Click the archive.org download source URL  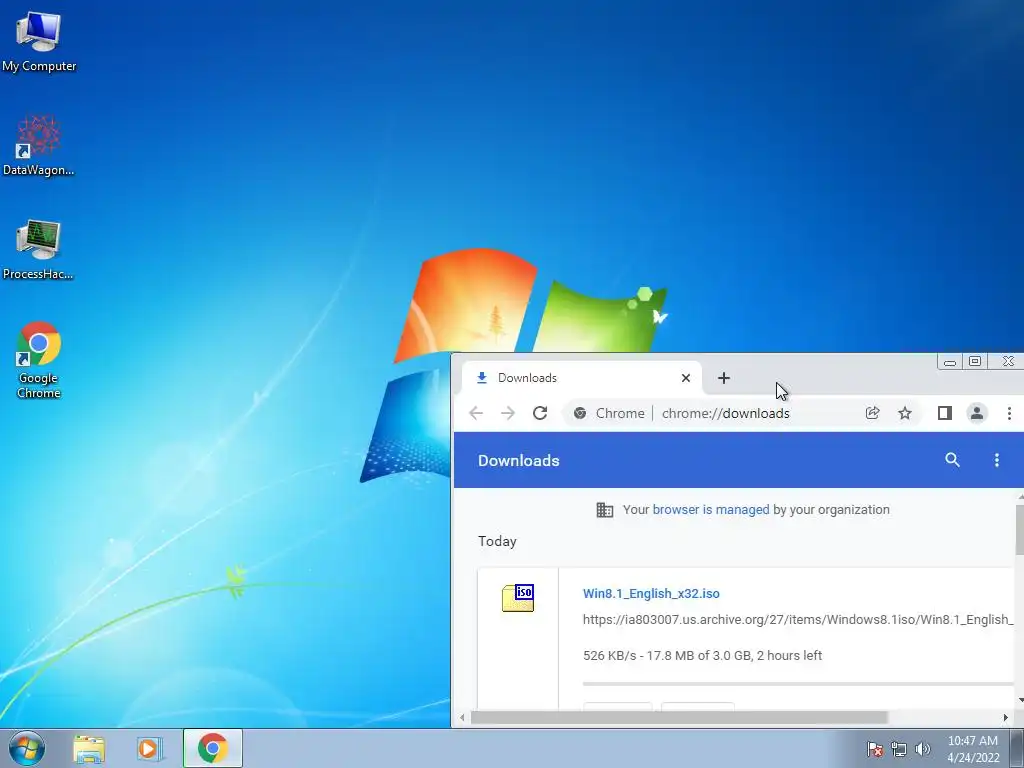tap(797, 619)
